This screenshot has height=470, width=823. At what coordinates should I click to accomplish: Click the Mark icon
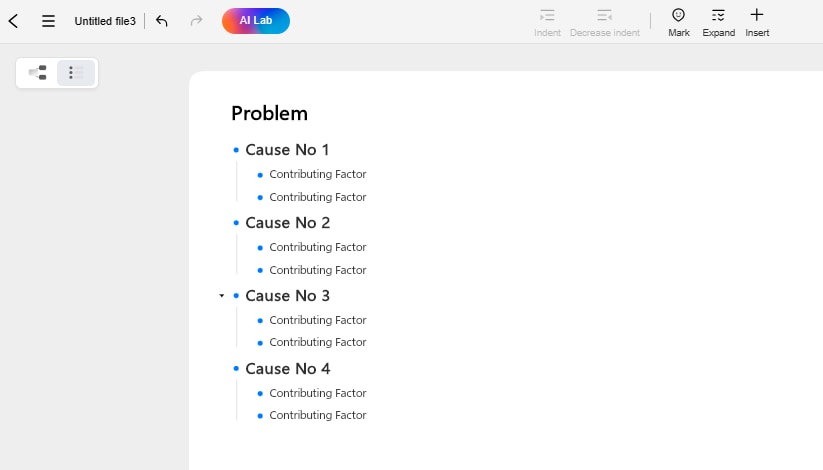pos(678,15)
